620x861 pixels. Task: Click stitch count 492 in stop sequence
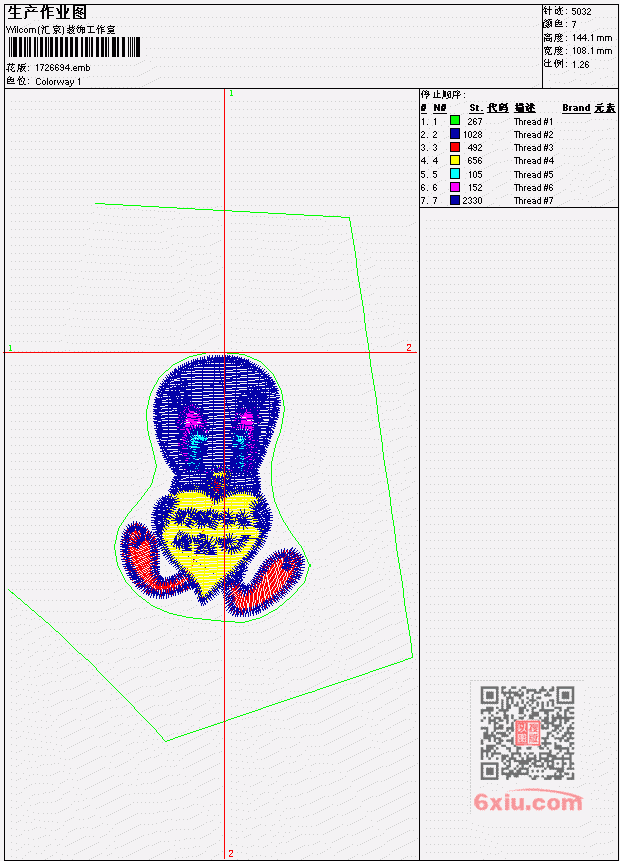tap(474, 148)
